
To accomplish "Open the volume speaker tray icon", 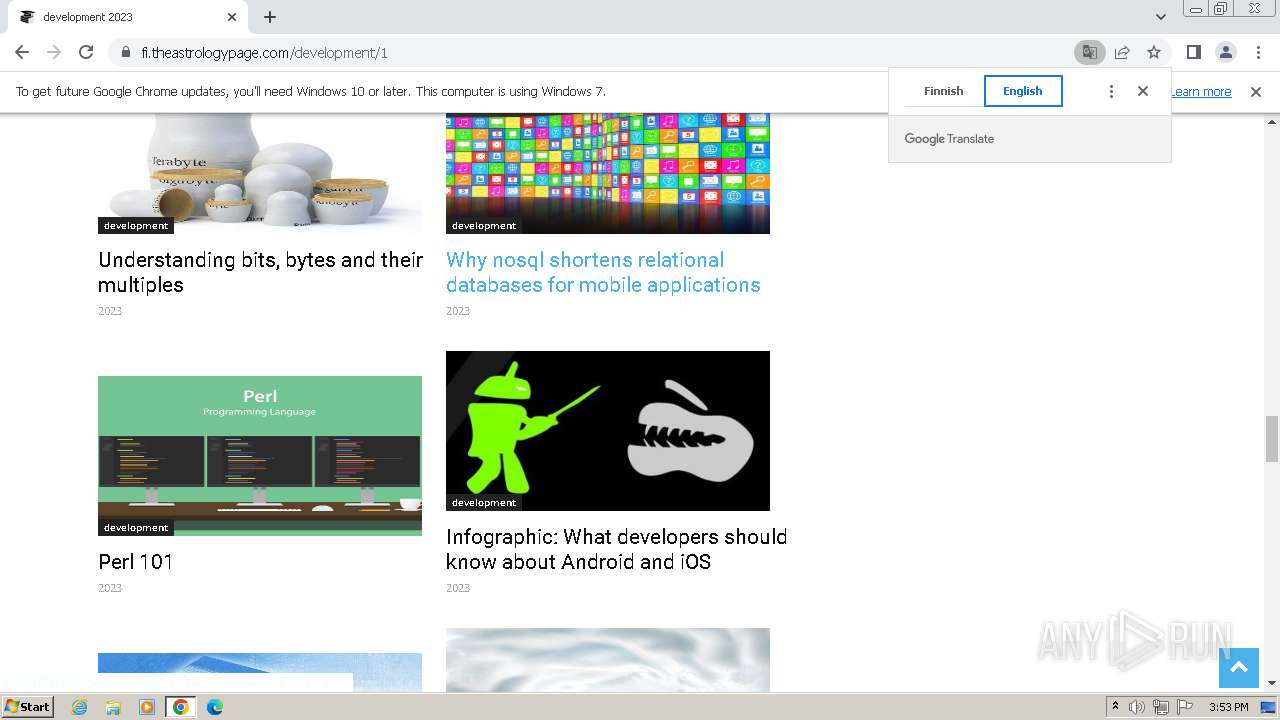I will [x=1137, y=707].
